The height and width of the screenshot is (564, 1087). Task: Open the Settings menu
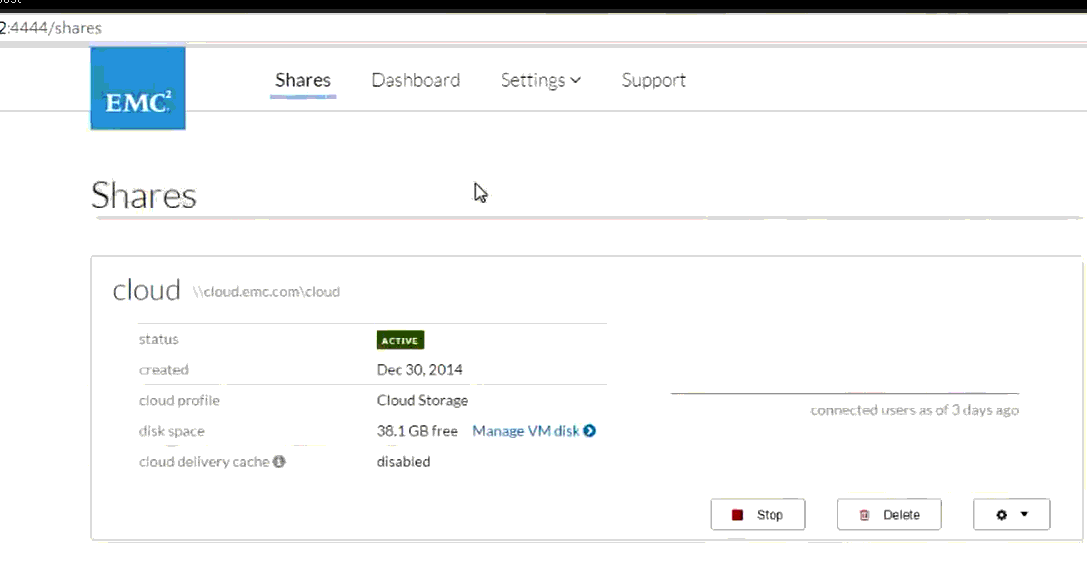[541, 80]
